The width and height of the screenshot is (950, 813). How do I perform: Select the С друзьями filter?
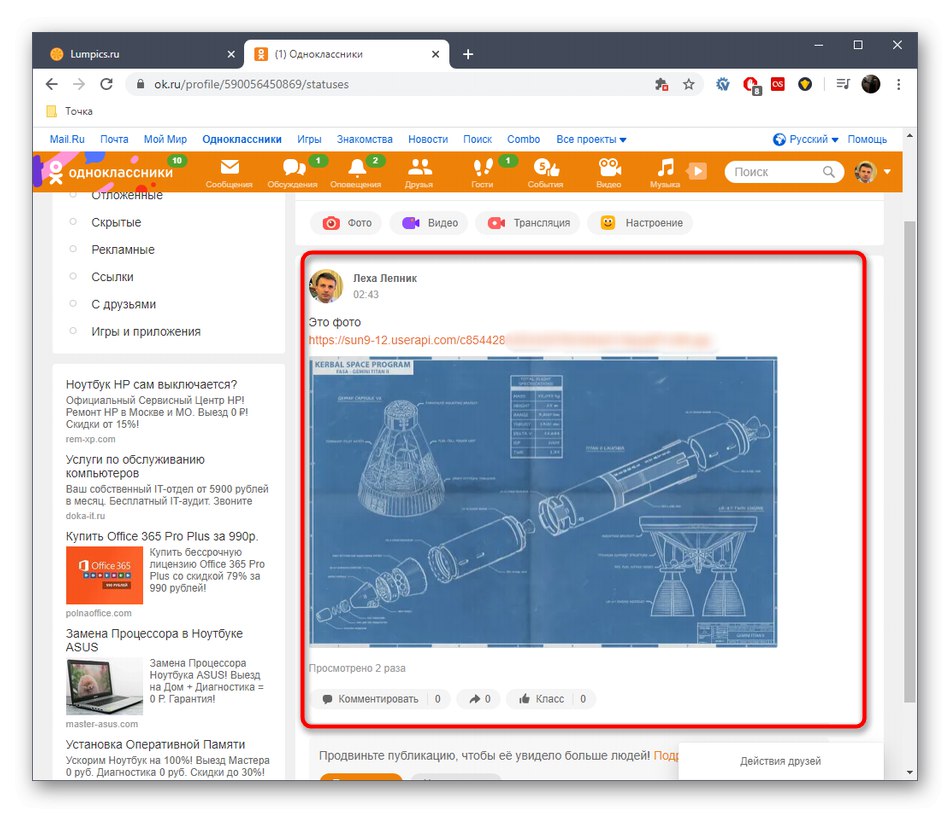pos(124,304)
